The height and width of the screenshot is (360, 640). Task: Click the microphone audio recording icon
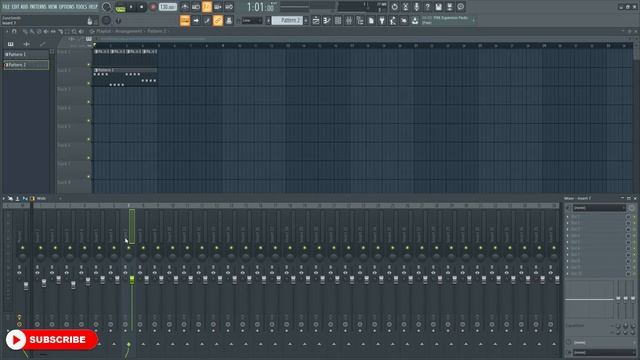click(416, 7)
